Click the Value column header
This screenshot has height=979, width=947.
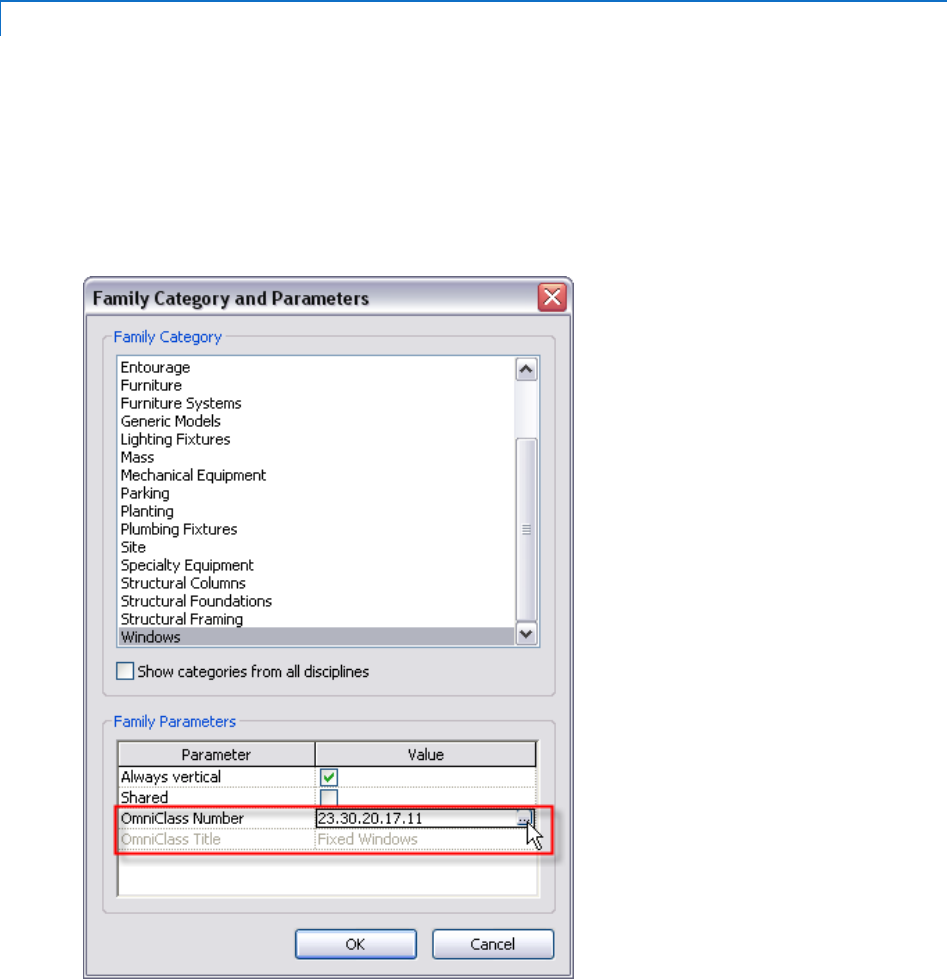(x=426, y=754)
